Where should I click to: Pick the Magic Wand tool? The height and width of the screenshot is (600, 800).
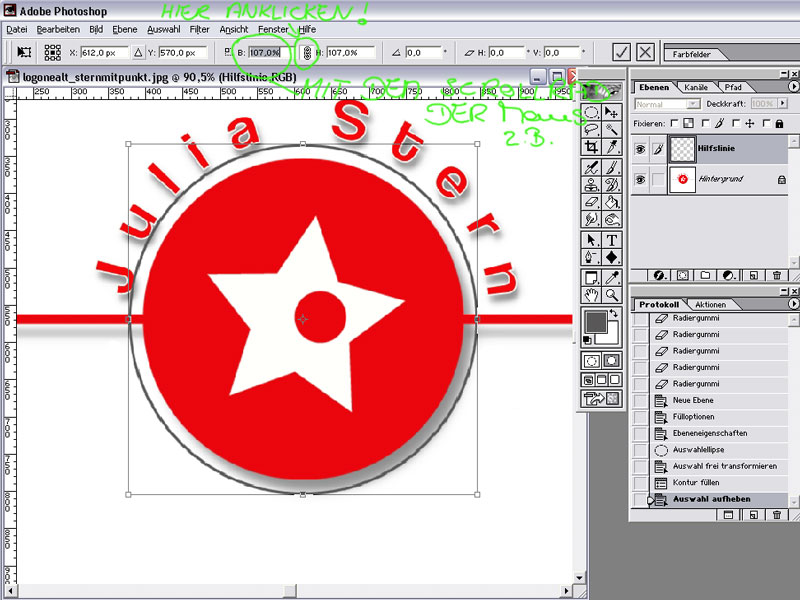[x=612, y=129]
